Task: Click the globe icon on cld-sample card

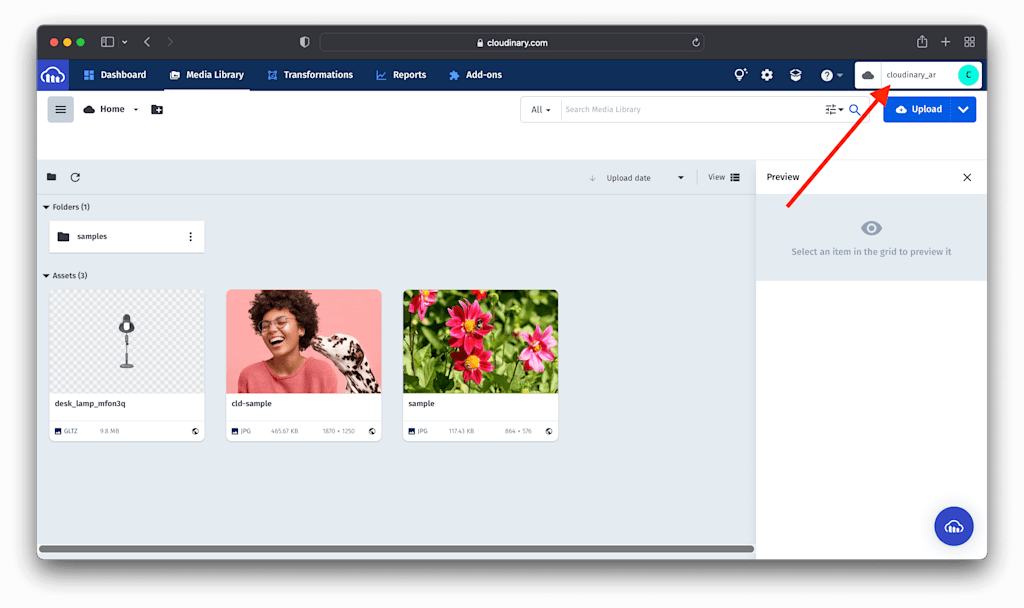Action: pyautogui.click(x=372, y=431)
